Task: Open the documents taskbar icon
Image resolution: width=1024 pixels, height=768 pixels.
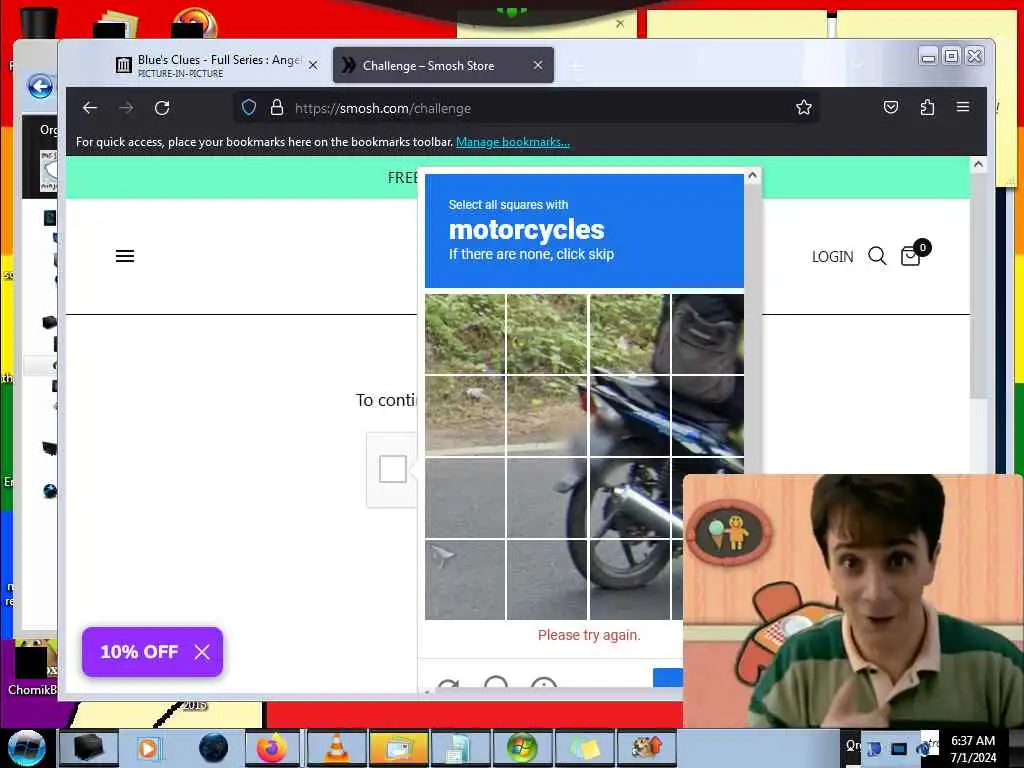Action: pos(459,748)
